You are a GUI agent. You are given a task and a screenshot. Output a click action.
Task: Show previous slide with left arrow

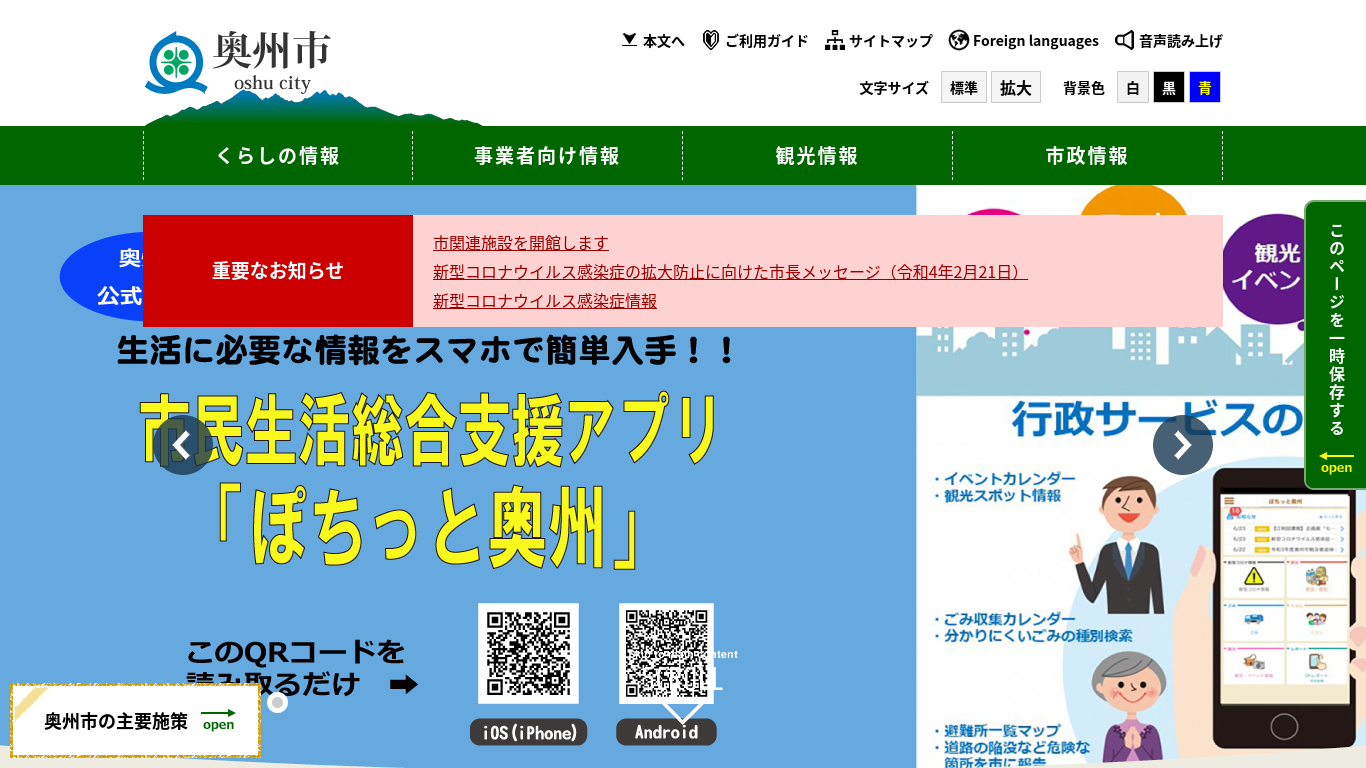(x=182, y=445)
